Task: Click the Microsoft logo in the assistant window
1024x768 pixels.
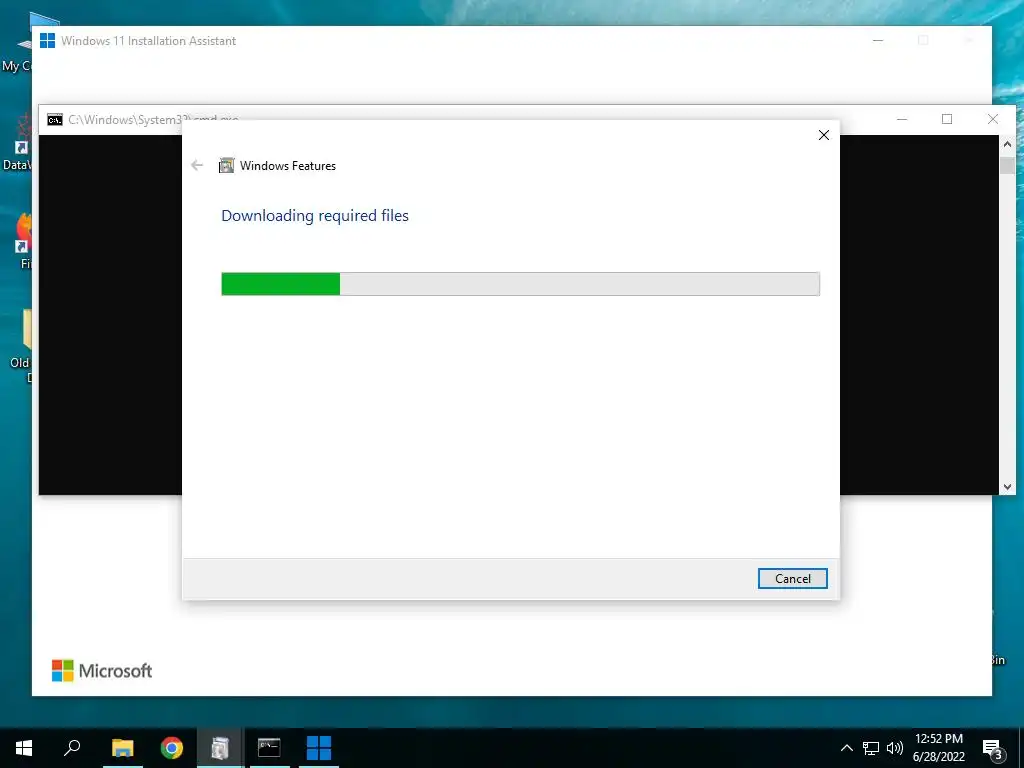Action: (x=102, y=671)
